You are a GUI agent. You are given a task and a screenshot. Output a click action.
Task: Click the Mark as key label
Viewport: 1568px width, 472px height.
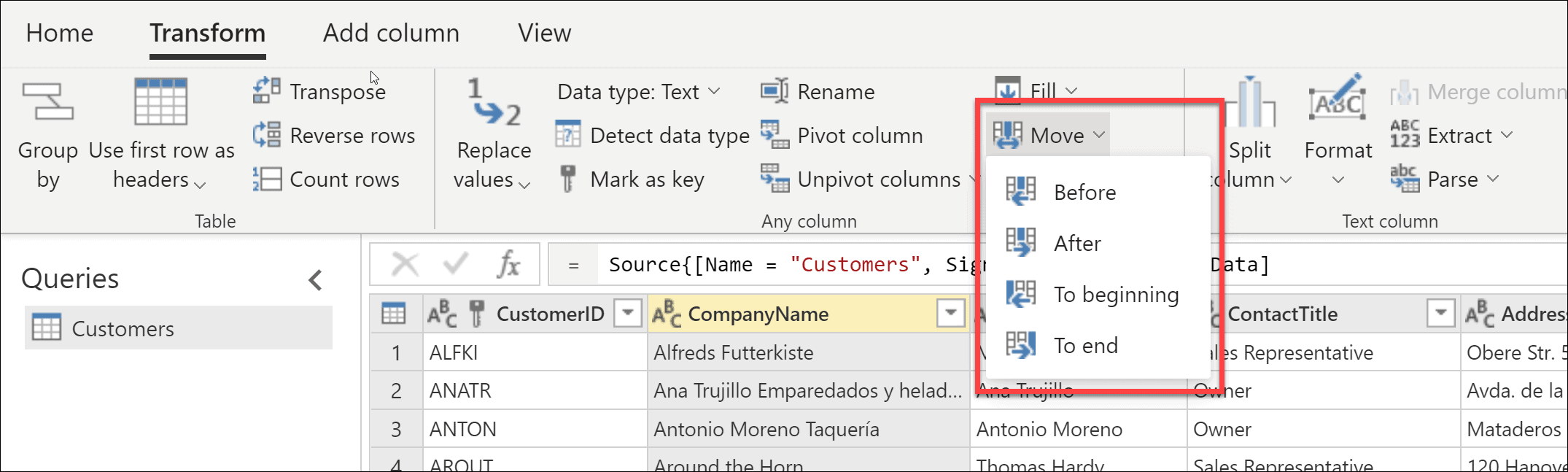pyautogui.click(x=647, y=179)
